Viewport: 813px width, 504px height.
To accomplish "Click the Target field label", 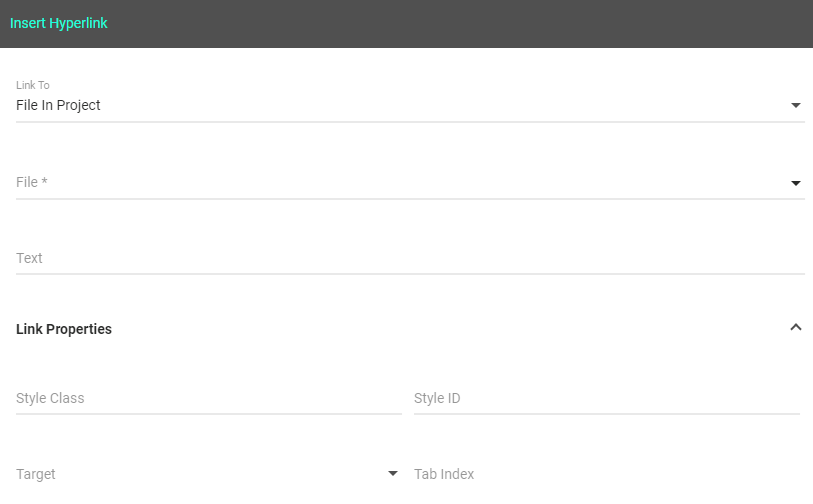I will [x=36, y=474].
